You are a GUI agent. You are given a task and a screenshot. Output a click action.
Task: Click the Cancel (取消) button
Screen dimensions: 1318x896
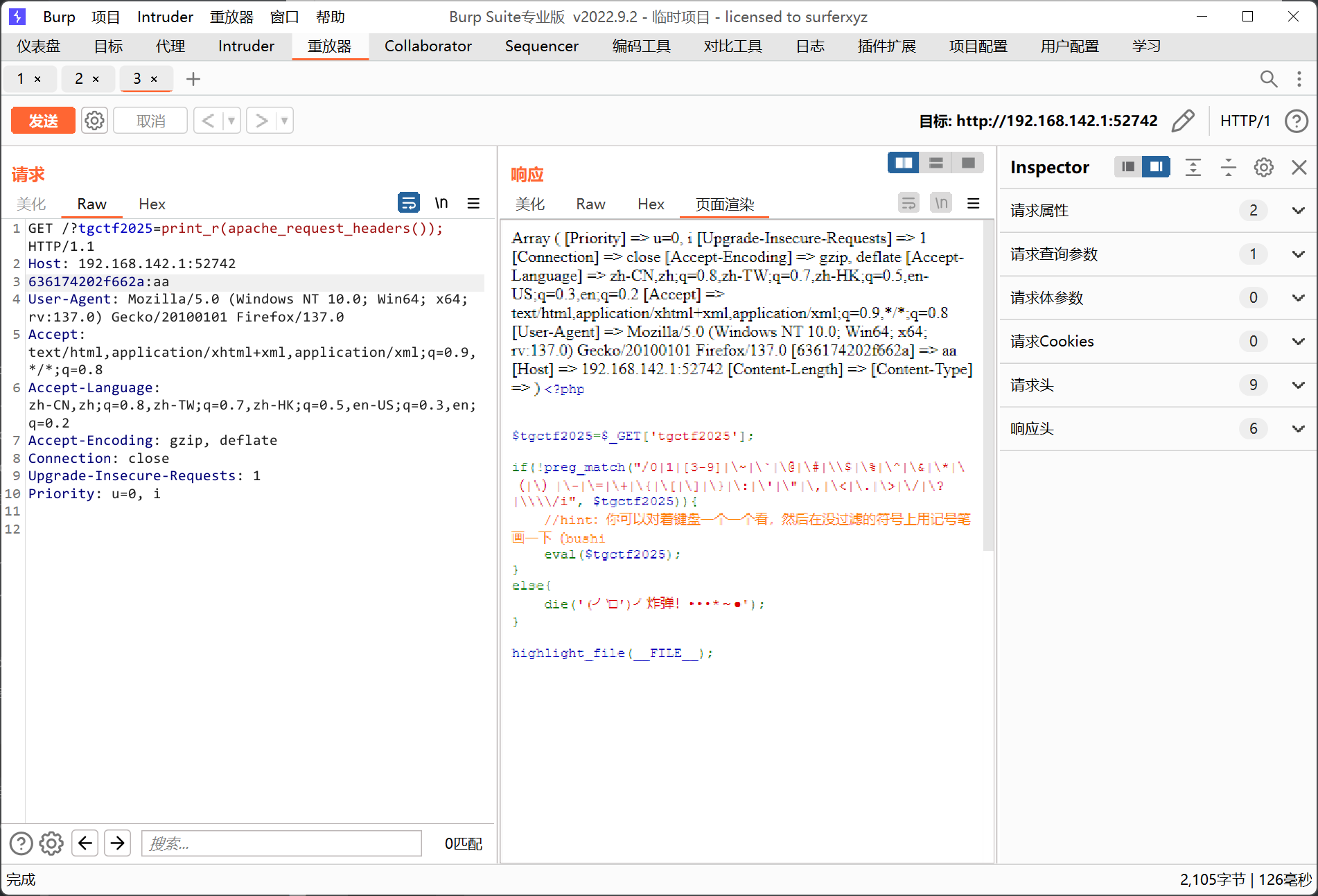pyautogui.click(x=150, y=121)
